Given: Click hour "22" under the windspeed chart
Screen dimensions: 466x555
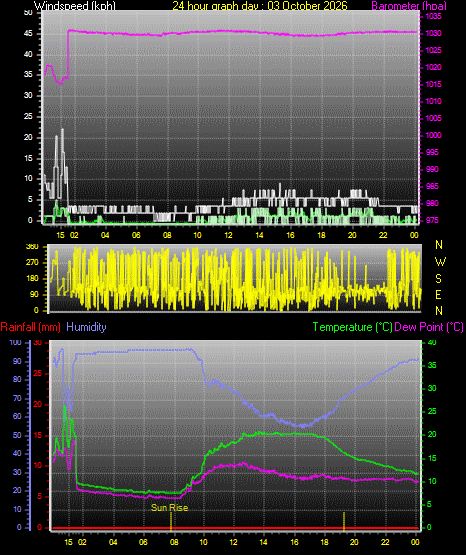Looking at the screenshot, I should click(x=383, y=235).
